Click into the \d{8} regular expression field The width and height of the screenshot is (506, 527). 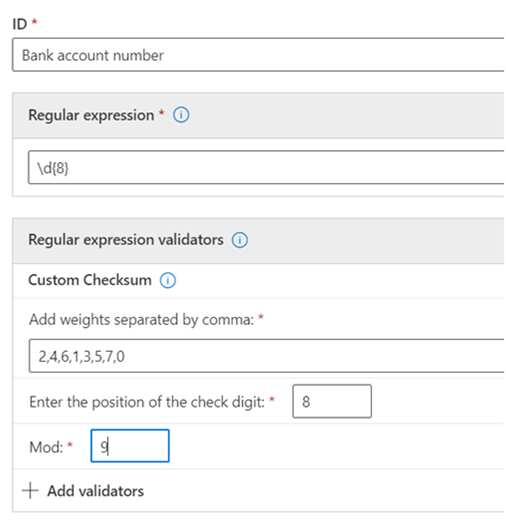click(266, 167)
